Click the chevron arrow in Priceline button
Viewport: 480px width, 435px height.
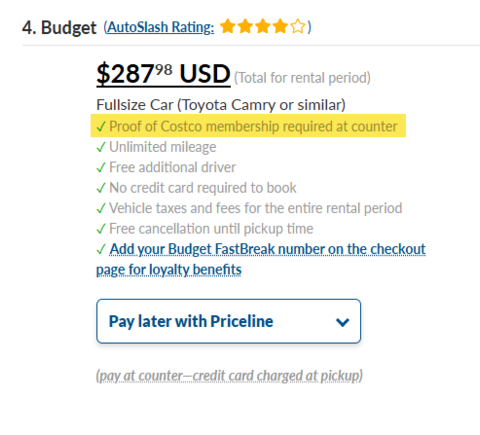(342, 322)
